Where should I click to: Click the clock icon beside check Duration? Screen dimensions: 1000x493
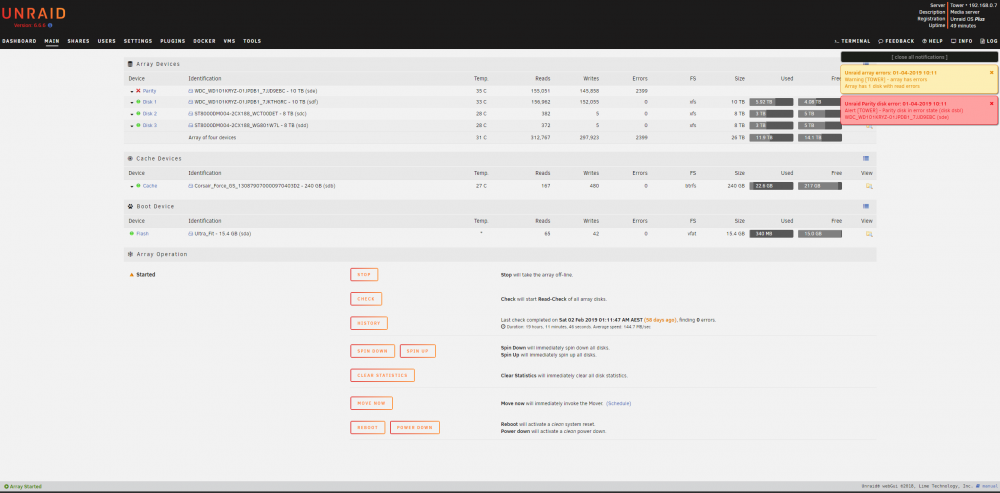[x=504, y=327]
